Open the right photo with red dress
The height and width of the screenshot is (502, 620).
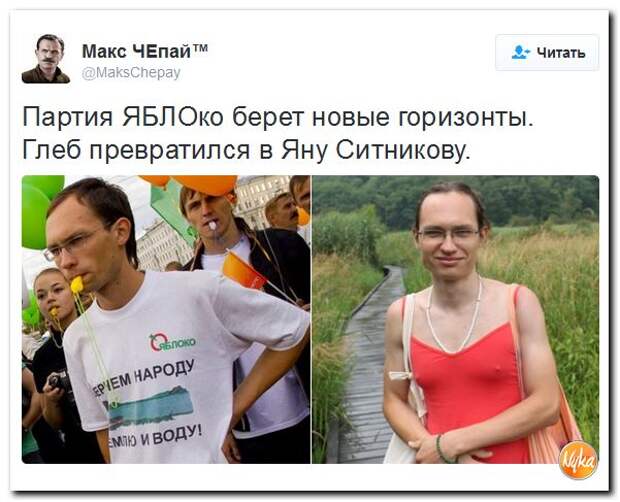[456, 319]
